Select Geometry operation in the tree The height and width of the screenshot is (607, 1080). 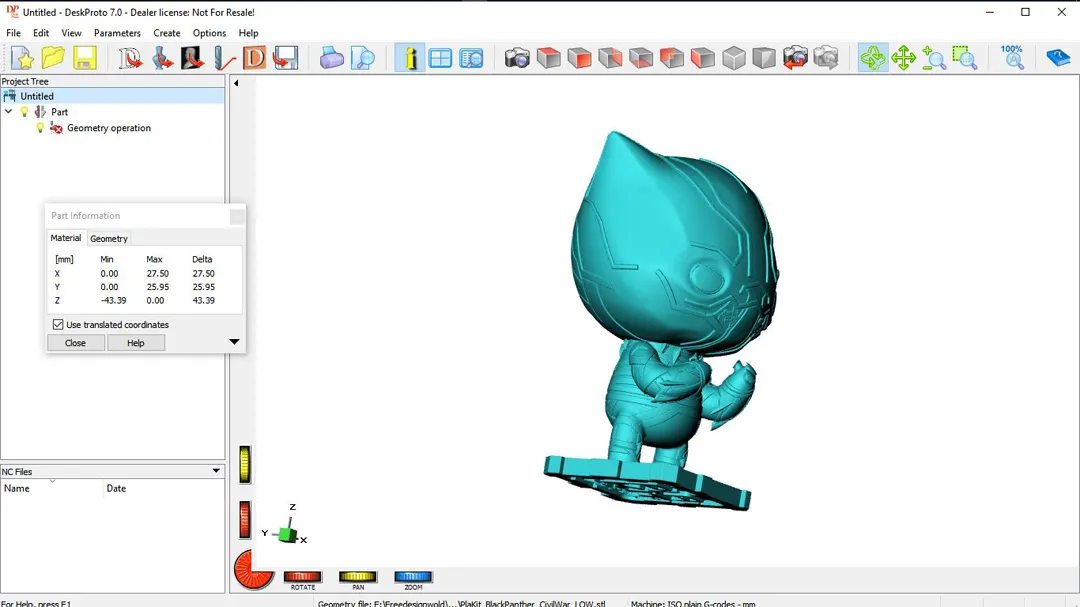[x=109, y=128]
